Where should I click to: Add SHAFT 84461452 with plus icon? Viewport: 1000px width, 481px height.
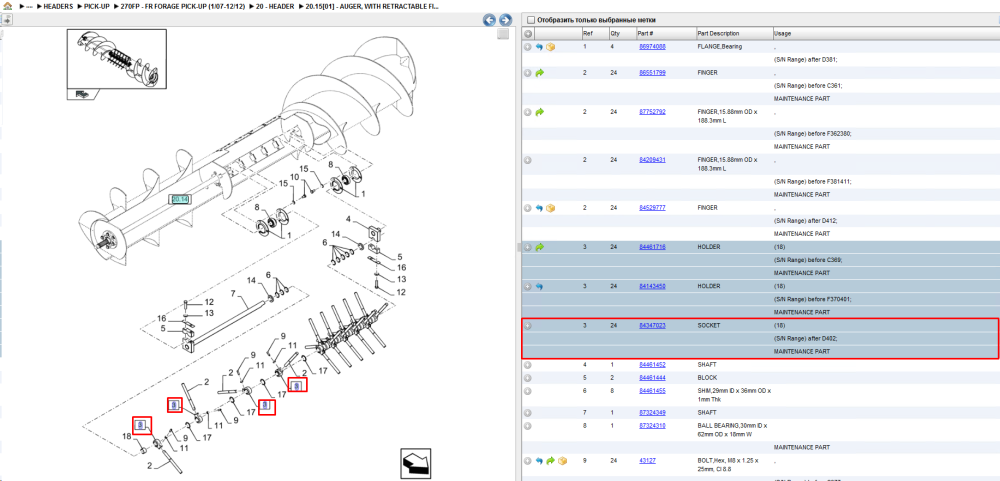click(x=527, y=365)
